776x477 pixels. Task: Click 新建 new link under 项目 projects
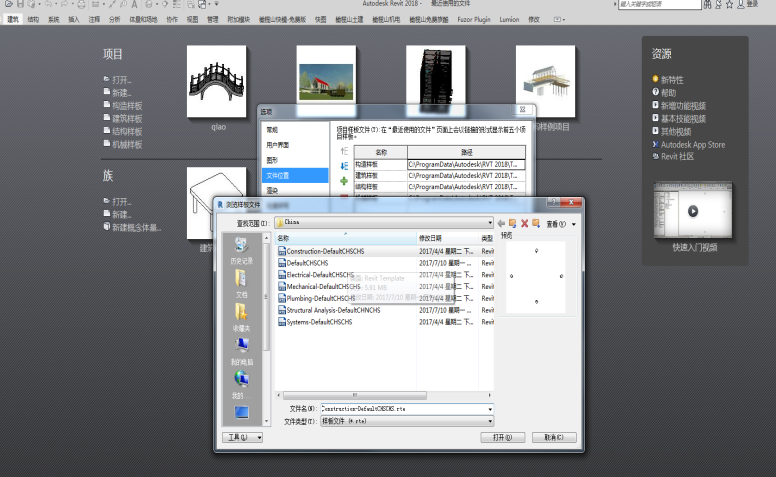pos(118,93)
